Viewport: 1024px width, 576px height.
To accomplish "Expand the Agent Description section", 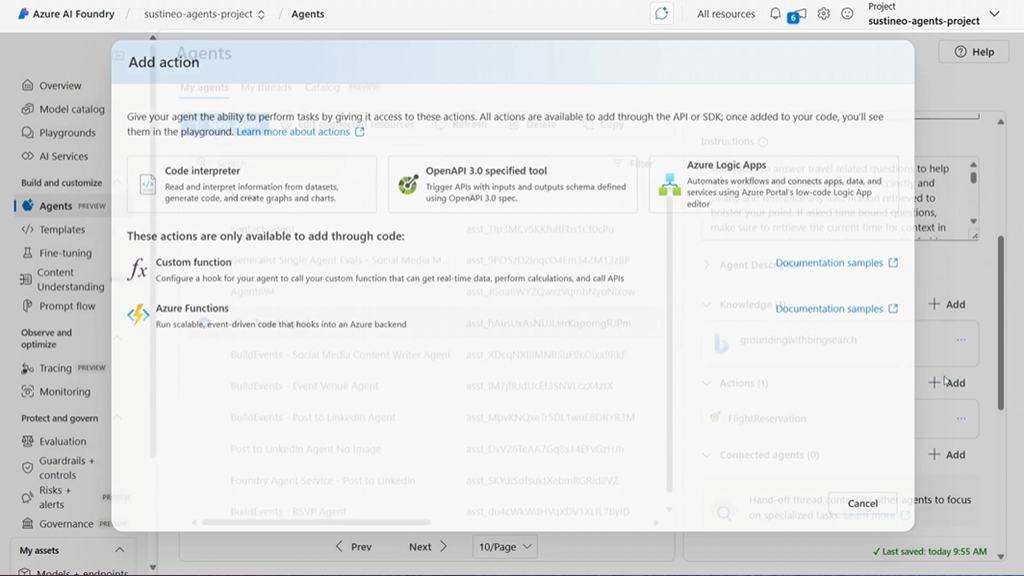I will [707, 264].
